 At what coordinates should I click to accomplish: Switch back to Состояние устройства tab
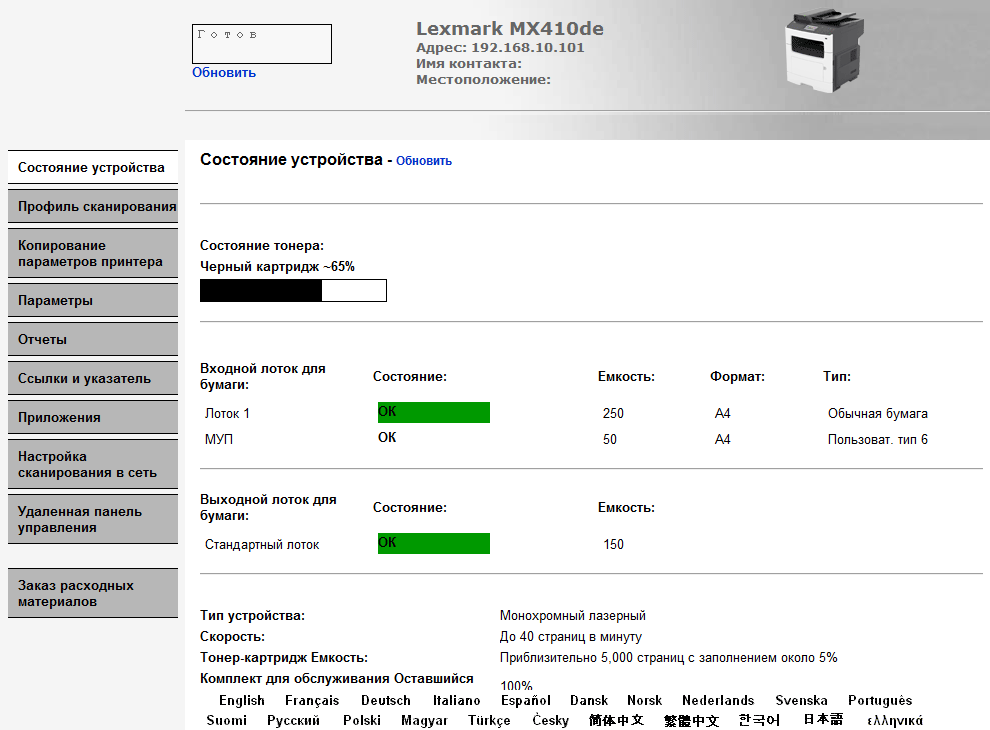point(92,167)
